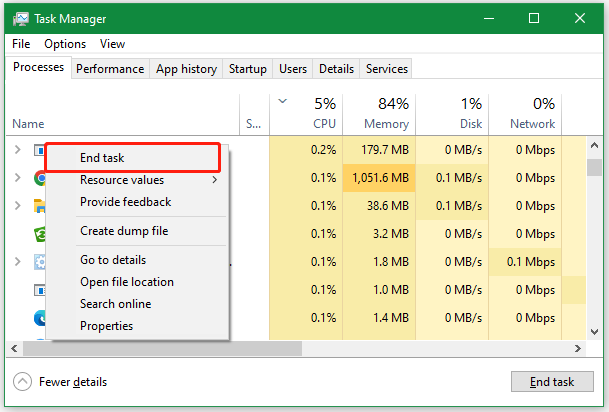Click the 179.7 MB memory cell
609x412 pixels.
click(379, 150)
